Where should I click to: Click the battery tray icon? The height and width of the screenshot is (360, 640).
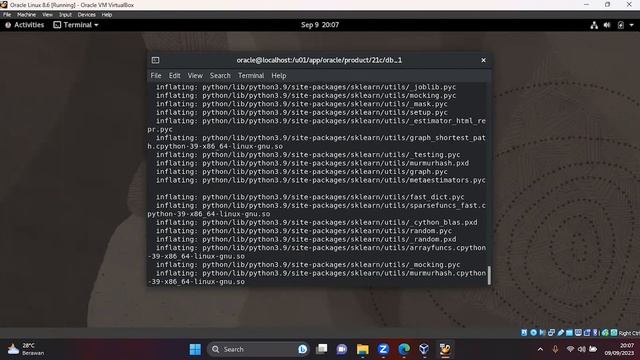(x=593, y=349)
